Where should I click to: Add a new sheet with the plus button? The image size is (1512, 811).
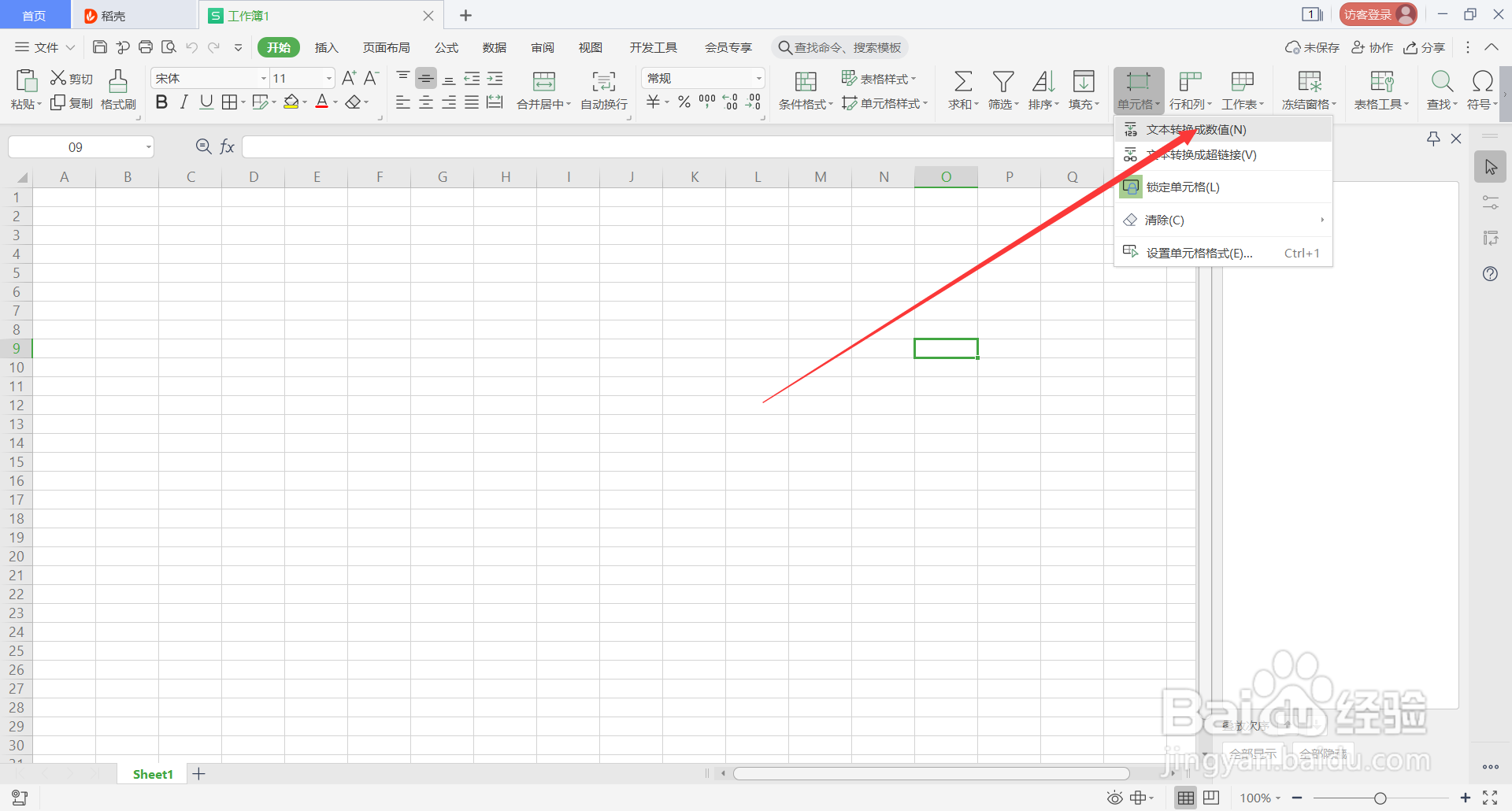198,773
